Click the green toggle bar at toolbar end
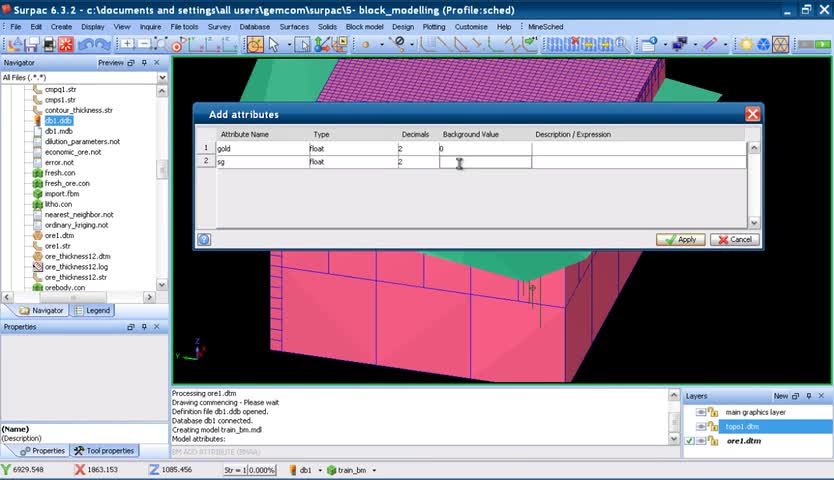The width and height of the screenshot is (834, 480). tap(823, 45)
